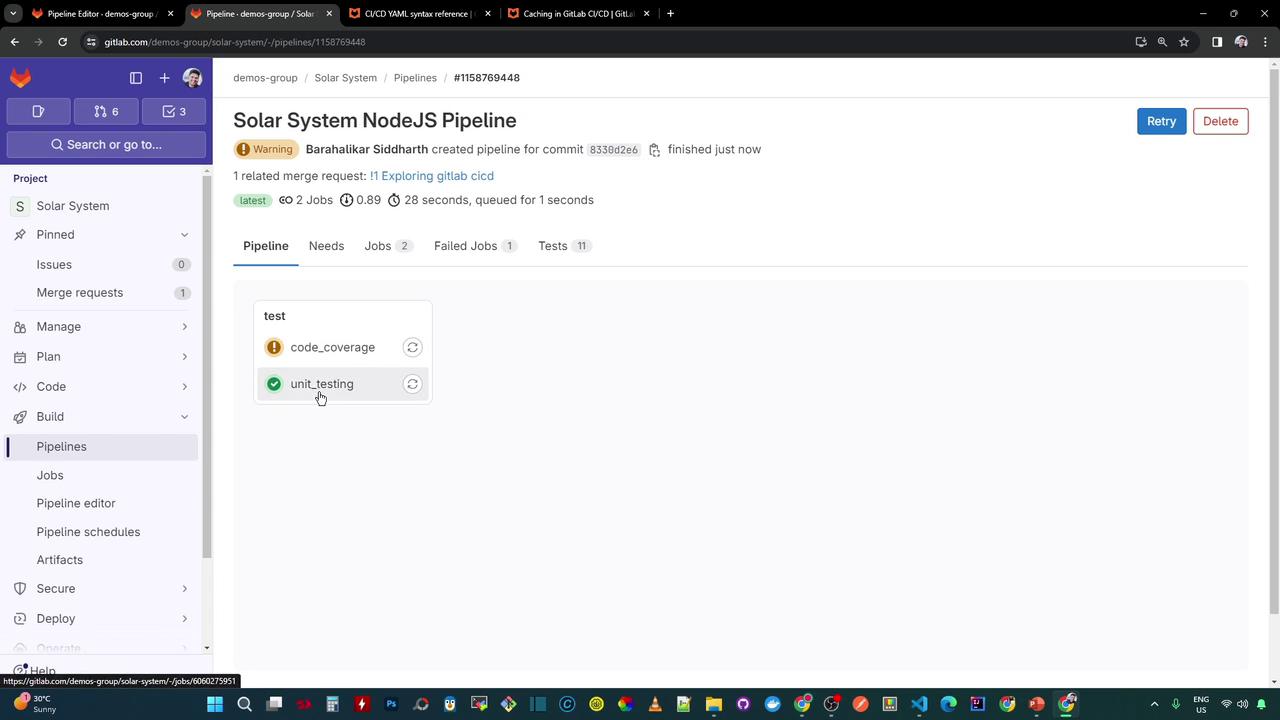
Task: Click the Search or go to field
Action: pos(106,145)
